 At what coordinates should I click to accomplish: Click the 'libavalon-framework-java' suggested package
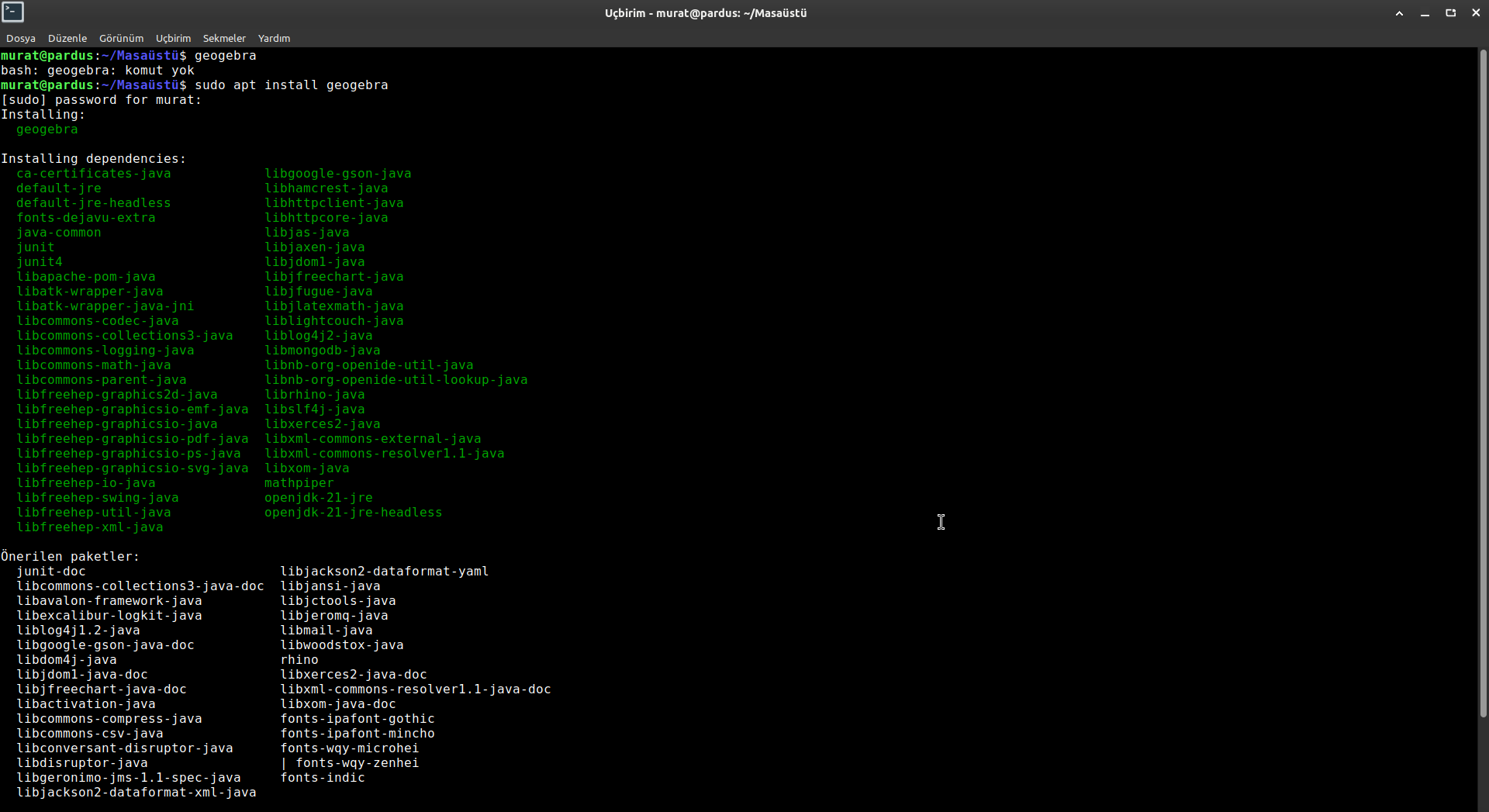pyautogui.click(x=109, y=601)
